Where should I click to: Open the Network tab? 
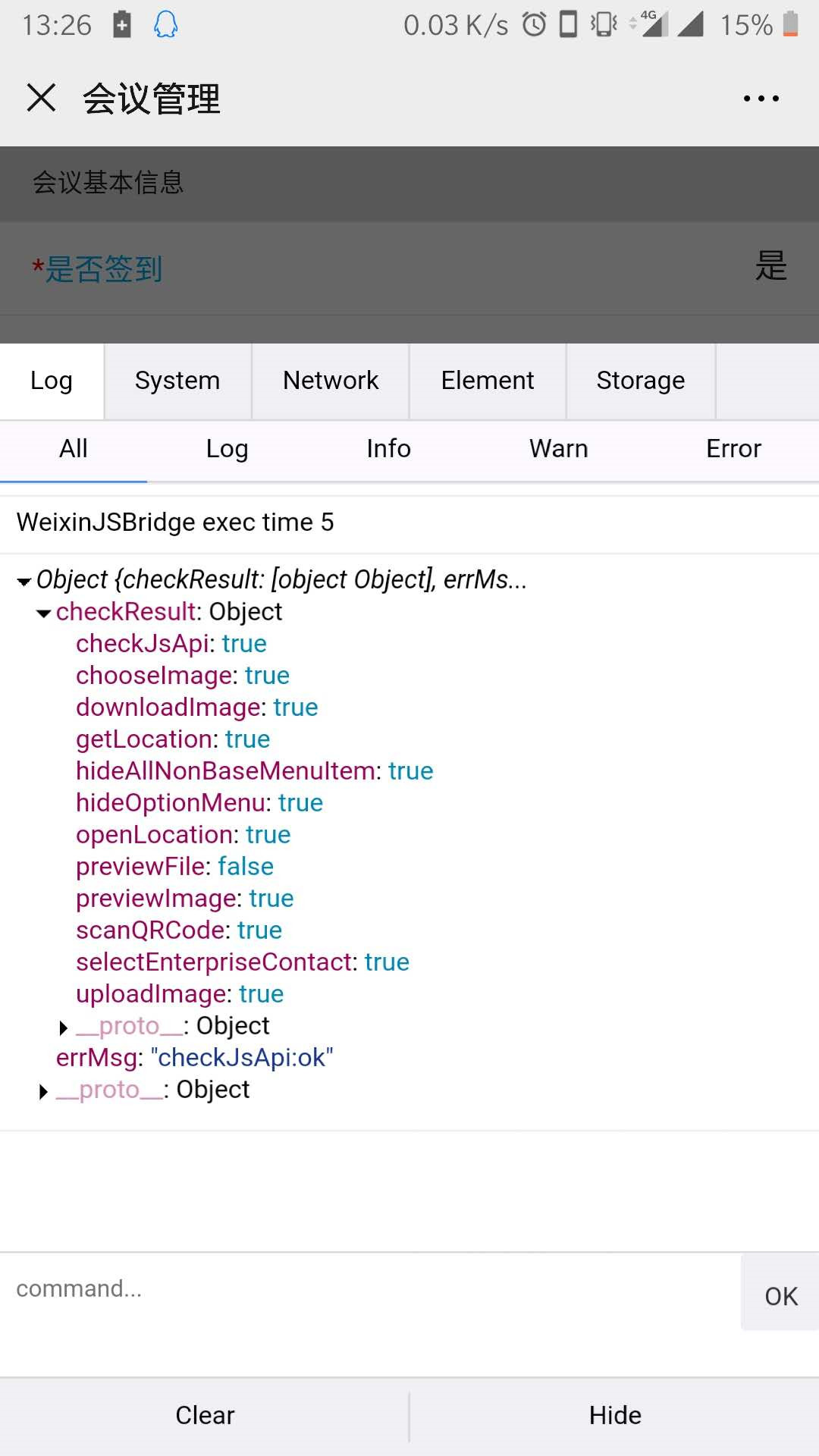point(331,381)
